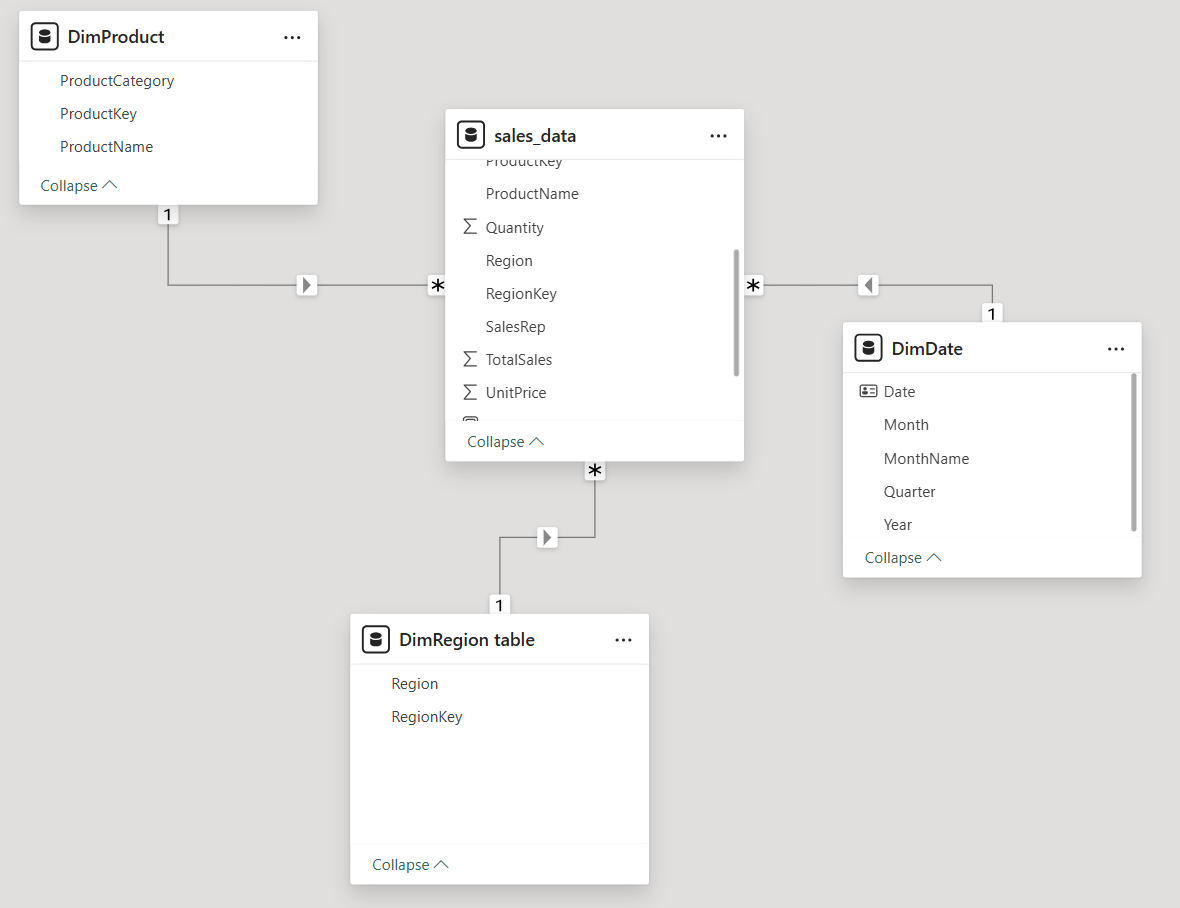Click the one-side marker above DimDate
Image resolution: width=1180 pixels, height=908 pixels.
pos(992,314)
